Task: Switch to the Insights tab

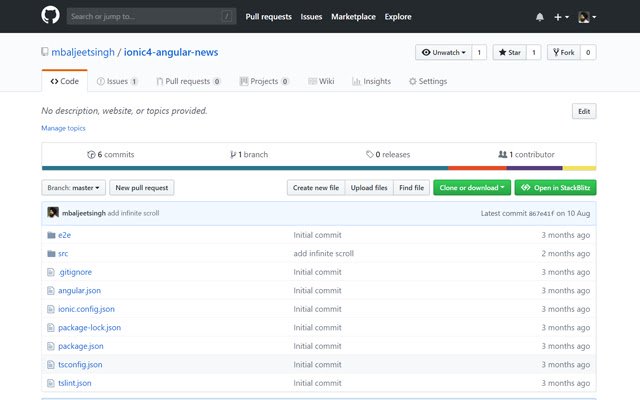Action: point(371,81)
